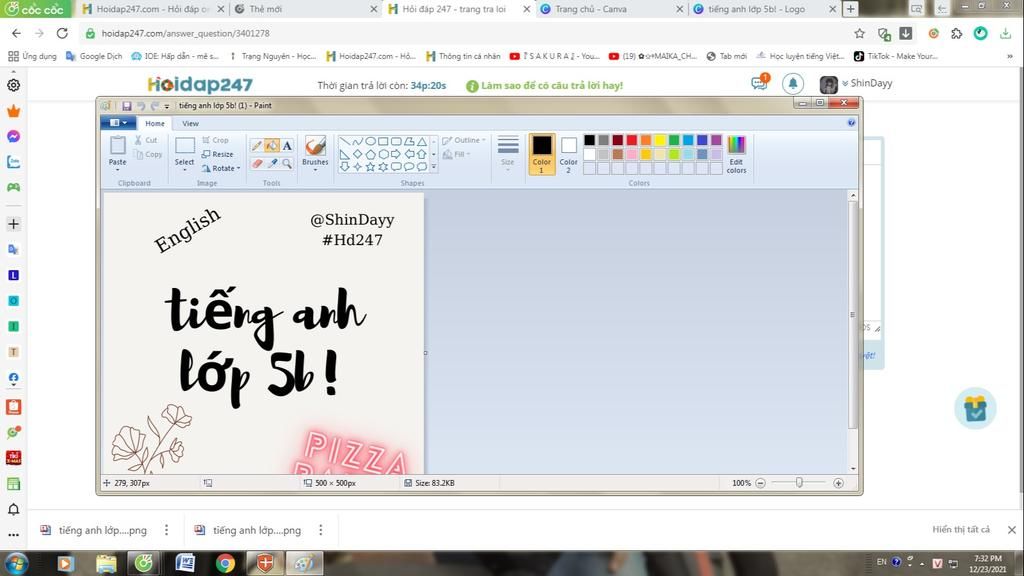Click the bookmark star in address bar
1024x576 pixels.
[x=859, y=33]
